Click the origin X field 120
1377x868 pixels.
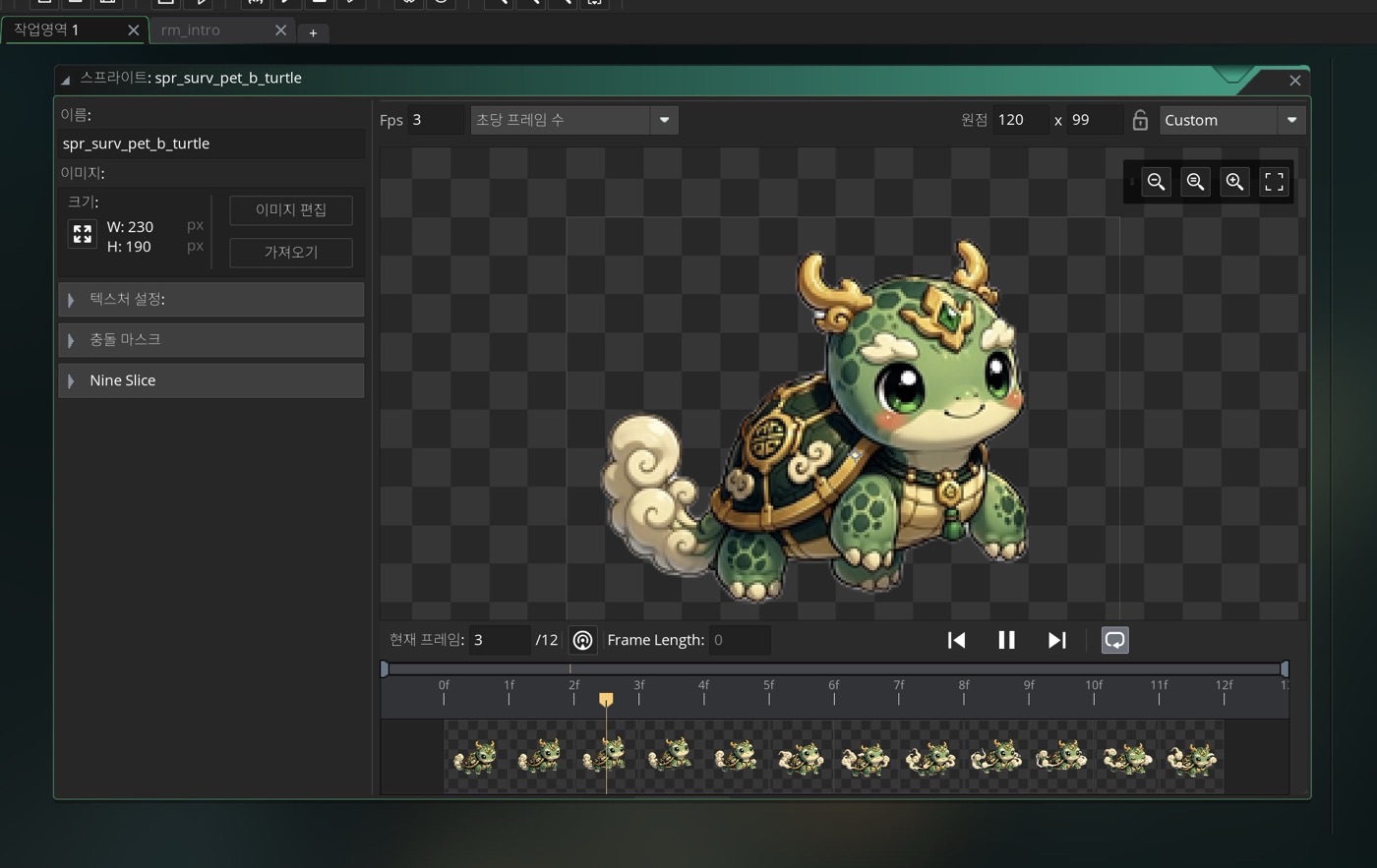1021,120
